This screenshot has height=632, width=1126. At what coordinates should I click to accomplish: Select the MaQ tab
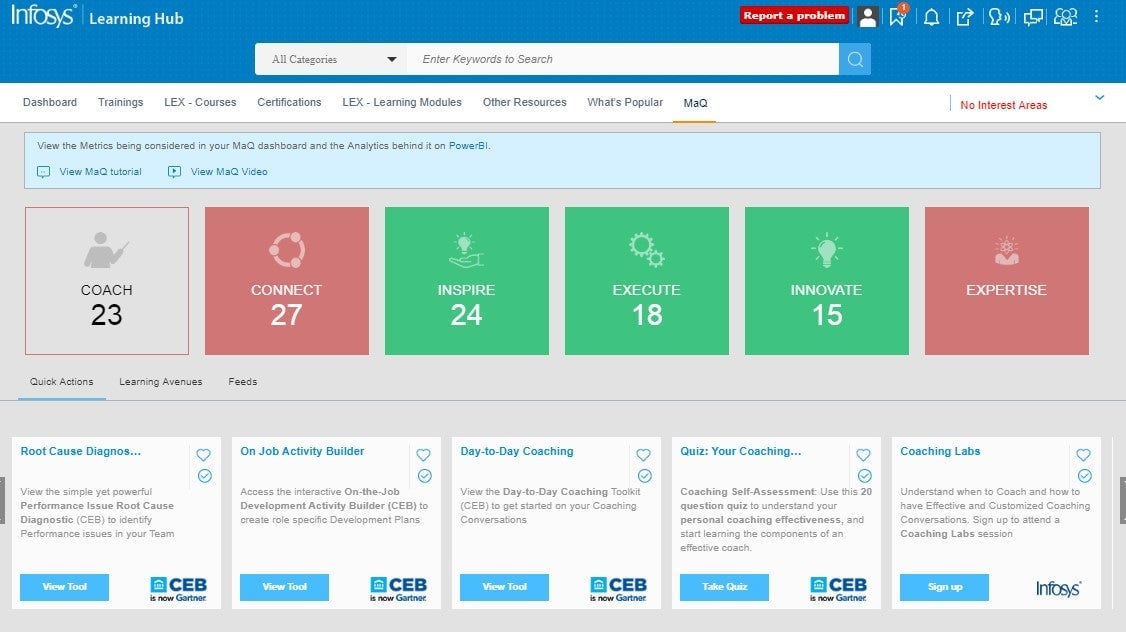[695, 103]
